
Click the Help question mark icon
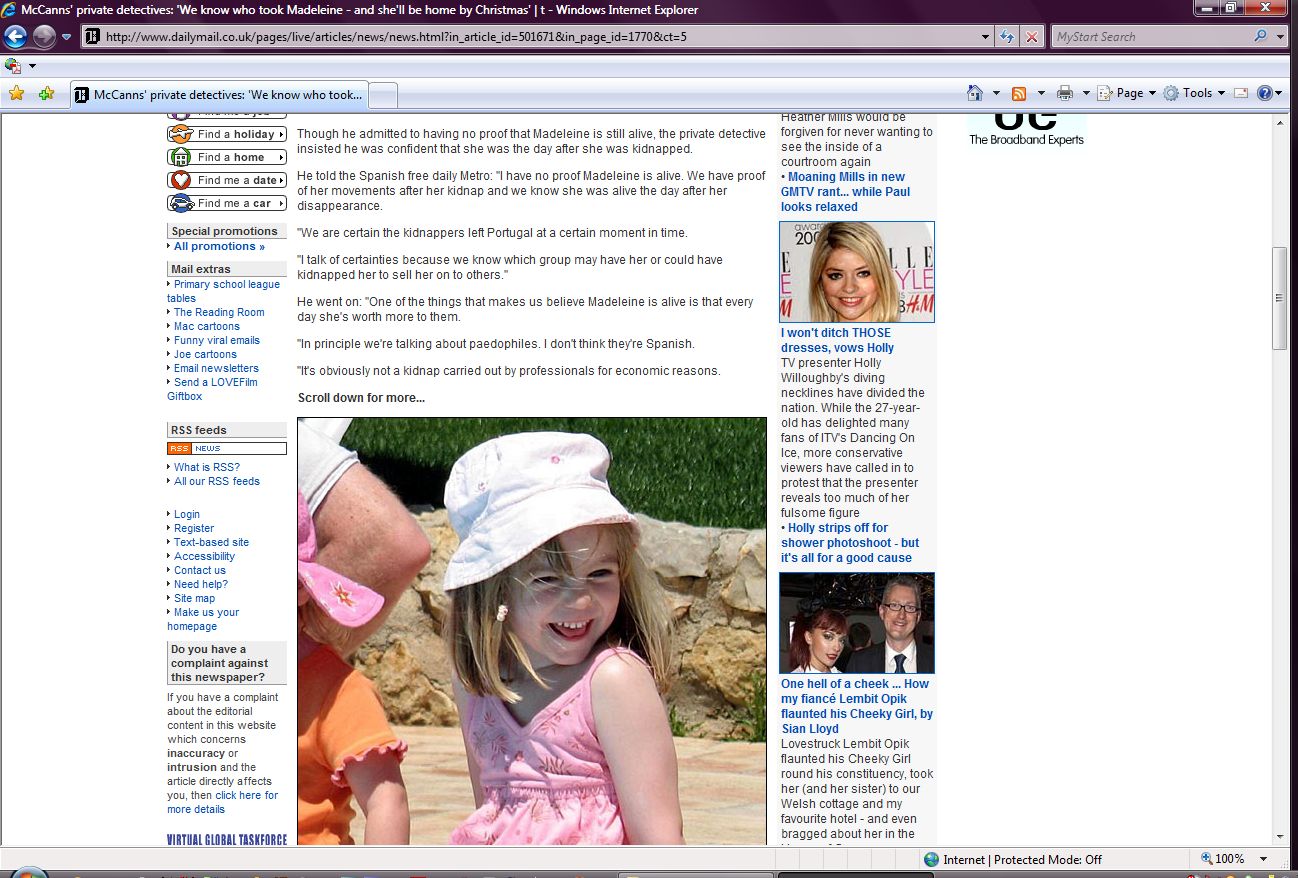1265,93
